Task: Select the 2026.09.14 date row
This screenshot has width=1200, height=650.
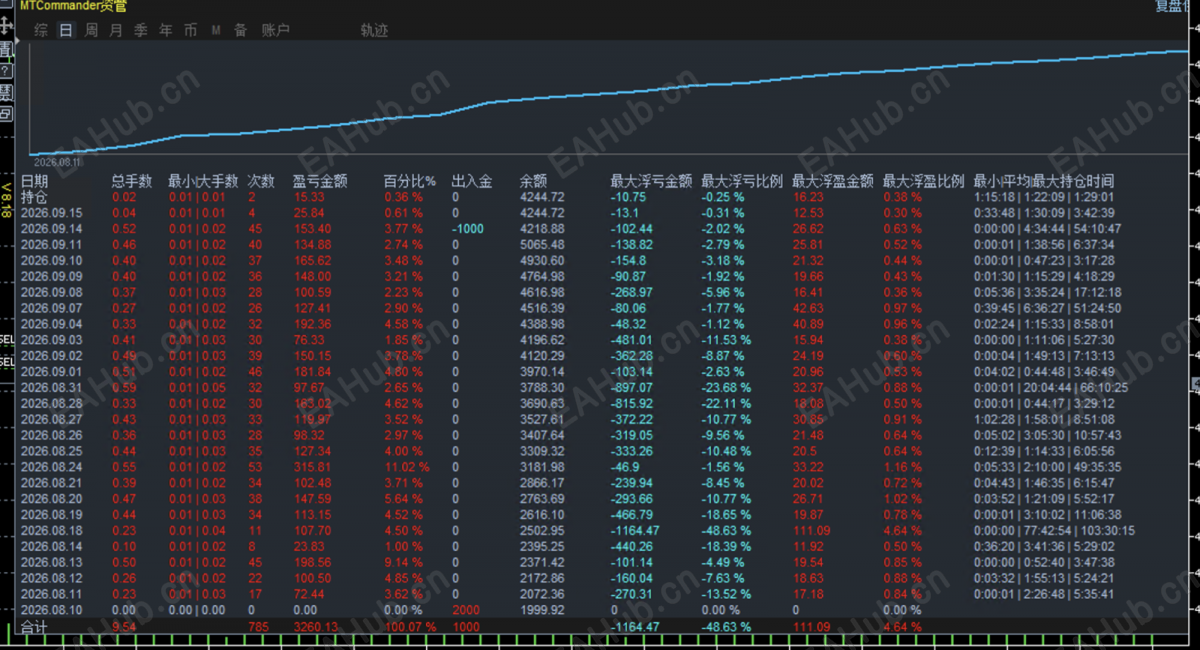Action: [x=51, y=229]
